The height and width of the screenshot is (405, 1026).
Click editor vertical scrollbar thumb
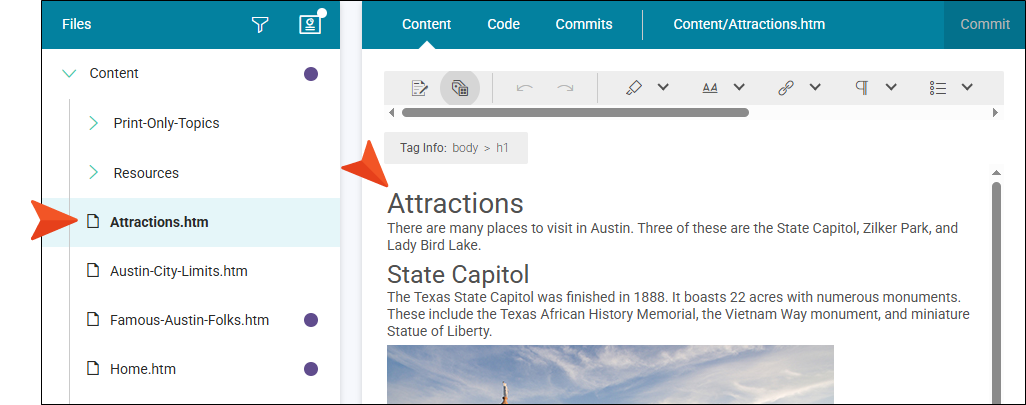pyautogui.click(x=996, y=293)
